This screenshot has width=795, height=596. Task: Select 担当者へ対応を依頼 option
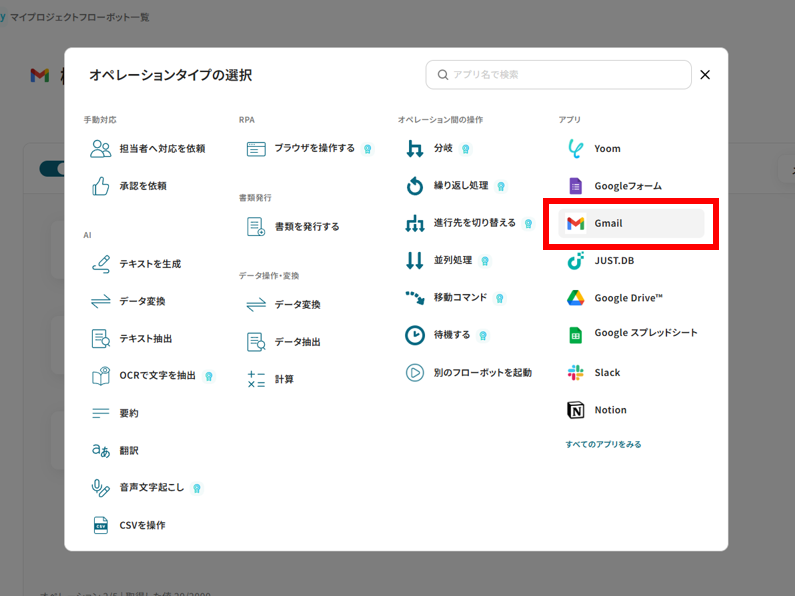click(x=161, y=149)
